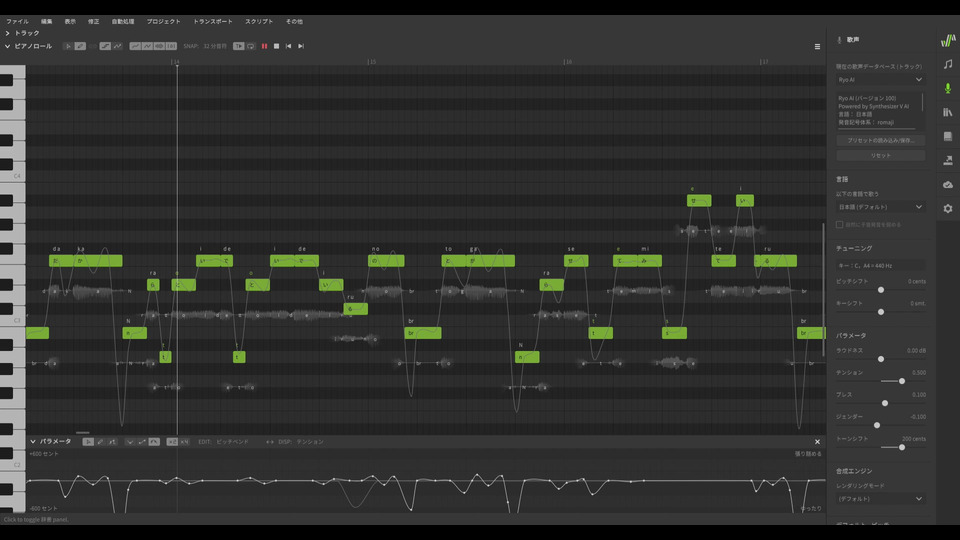This screenshot has height=540, width=960.
Task: Adjust the ピッチシフト slider handle
Action: [881, 290]
